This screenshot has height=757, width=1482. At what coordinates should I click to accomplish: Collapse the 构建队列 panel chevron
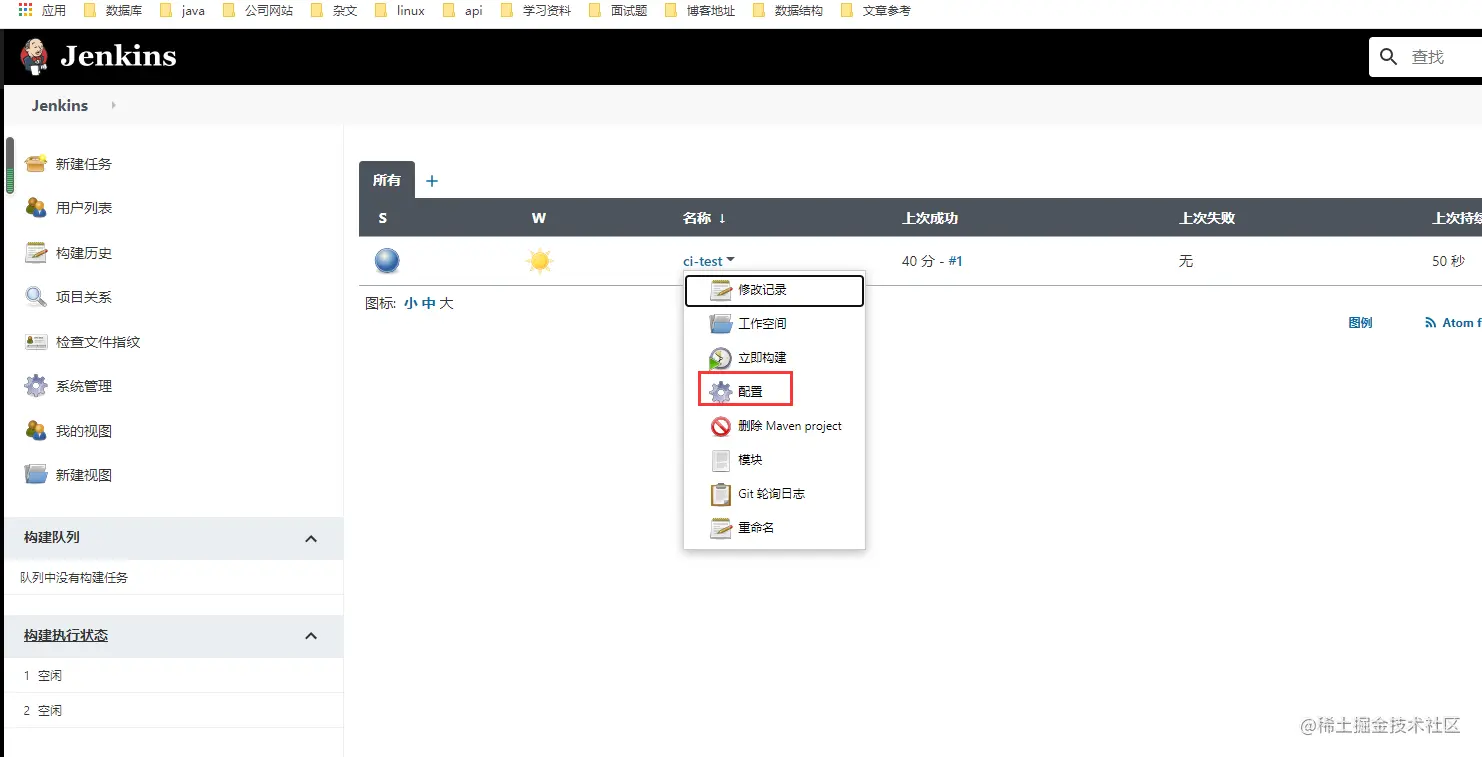point(311,539)
